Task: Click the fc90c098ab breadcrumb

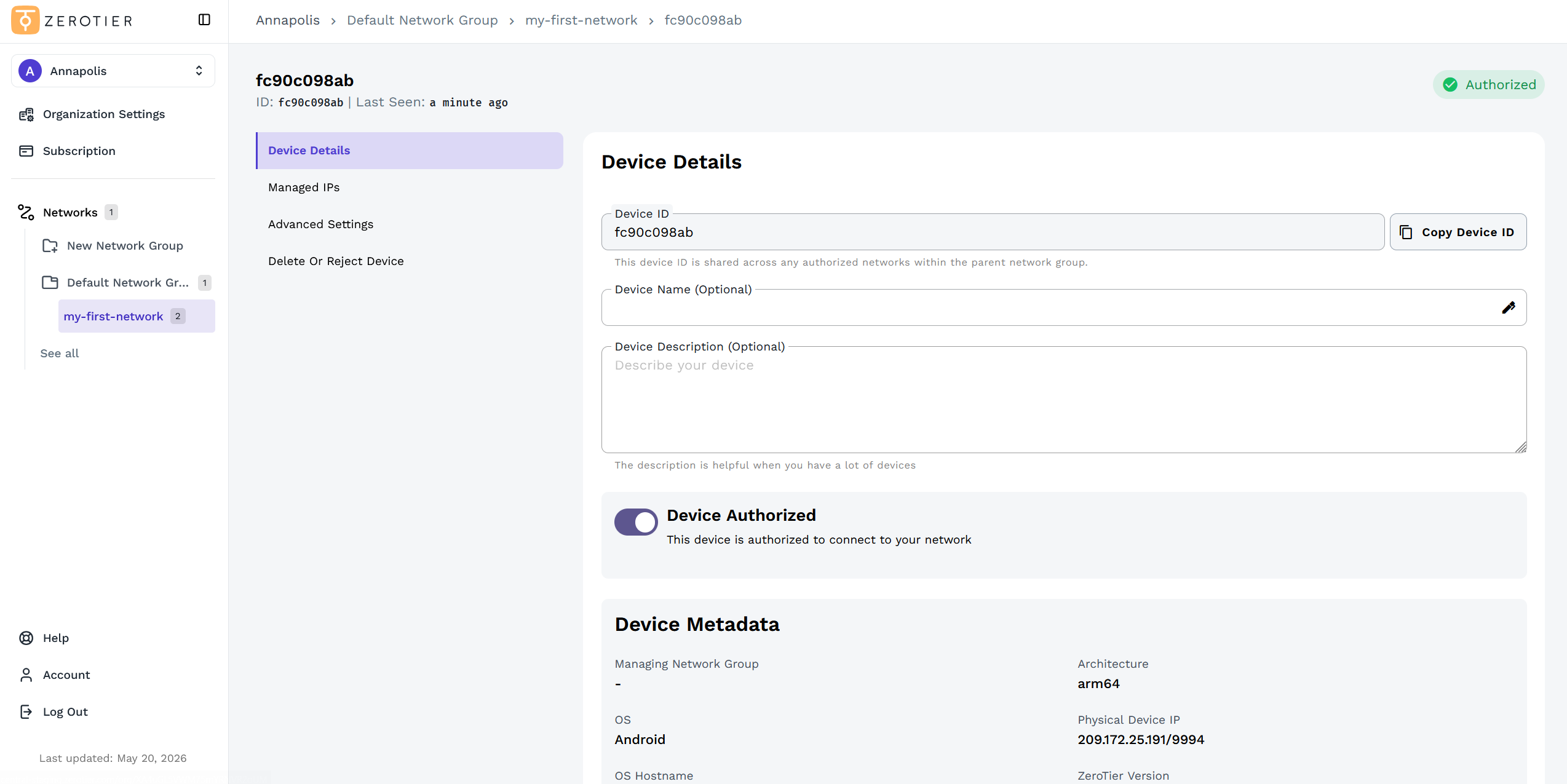Action: (703, 20)
